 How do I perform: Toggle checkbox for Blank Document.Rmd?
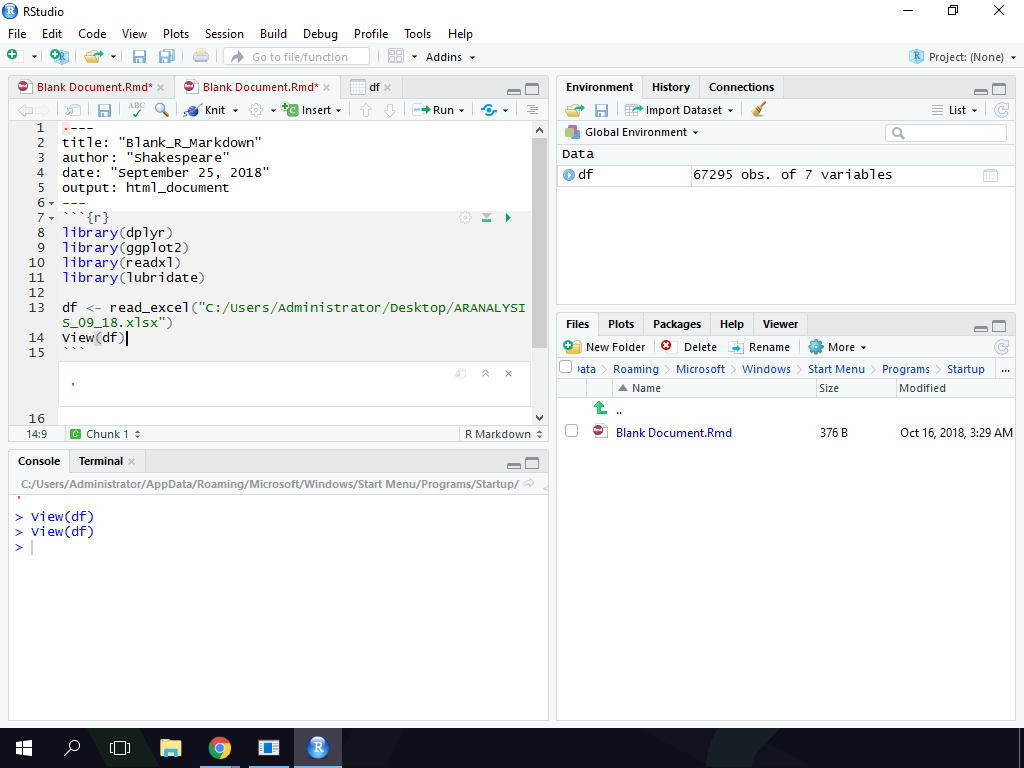coord(571,431)
